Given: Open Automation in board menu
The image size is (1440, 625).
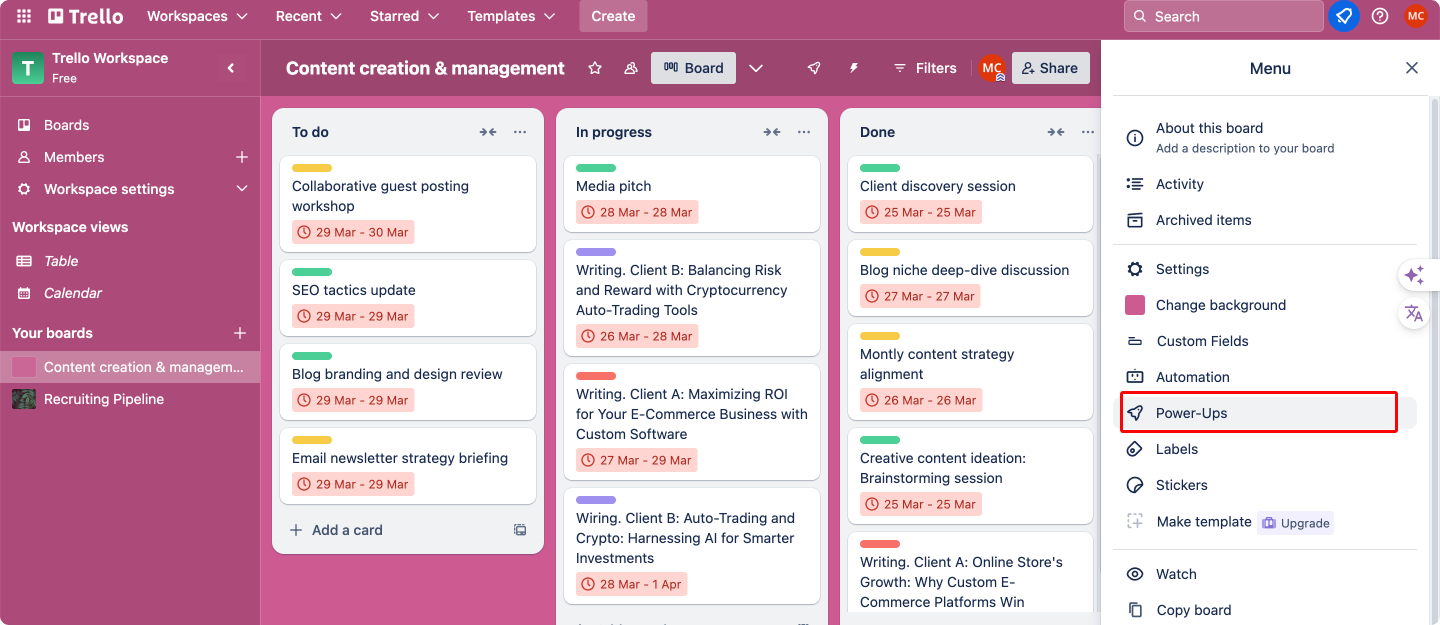Looking at the screenshot, I should click(x=1265, y=377).
